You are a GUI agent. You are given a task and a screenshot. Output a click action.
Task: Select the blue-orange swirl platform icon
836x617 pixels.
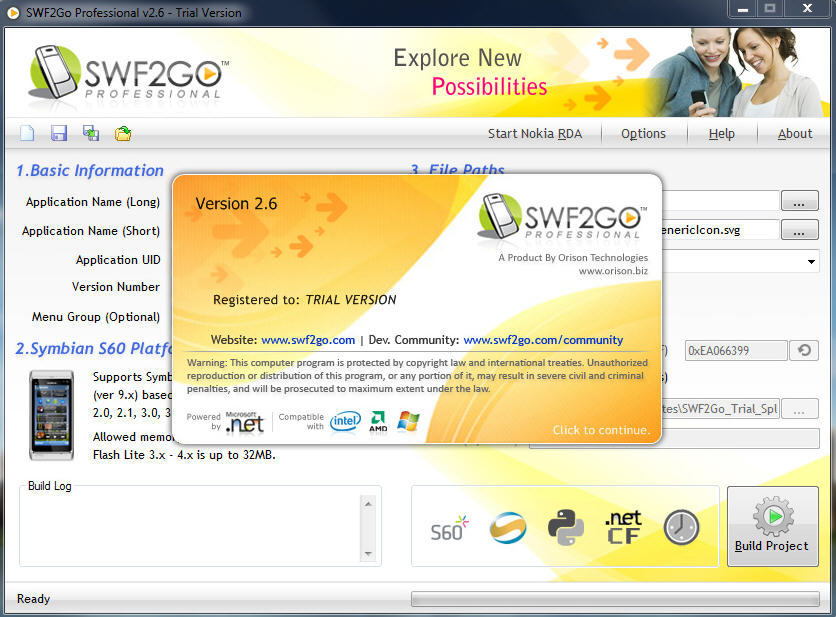pyautogui.click(x=508, y=528)
